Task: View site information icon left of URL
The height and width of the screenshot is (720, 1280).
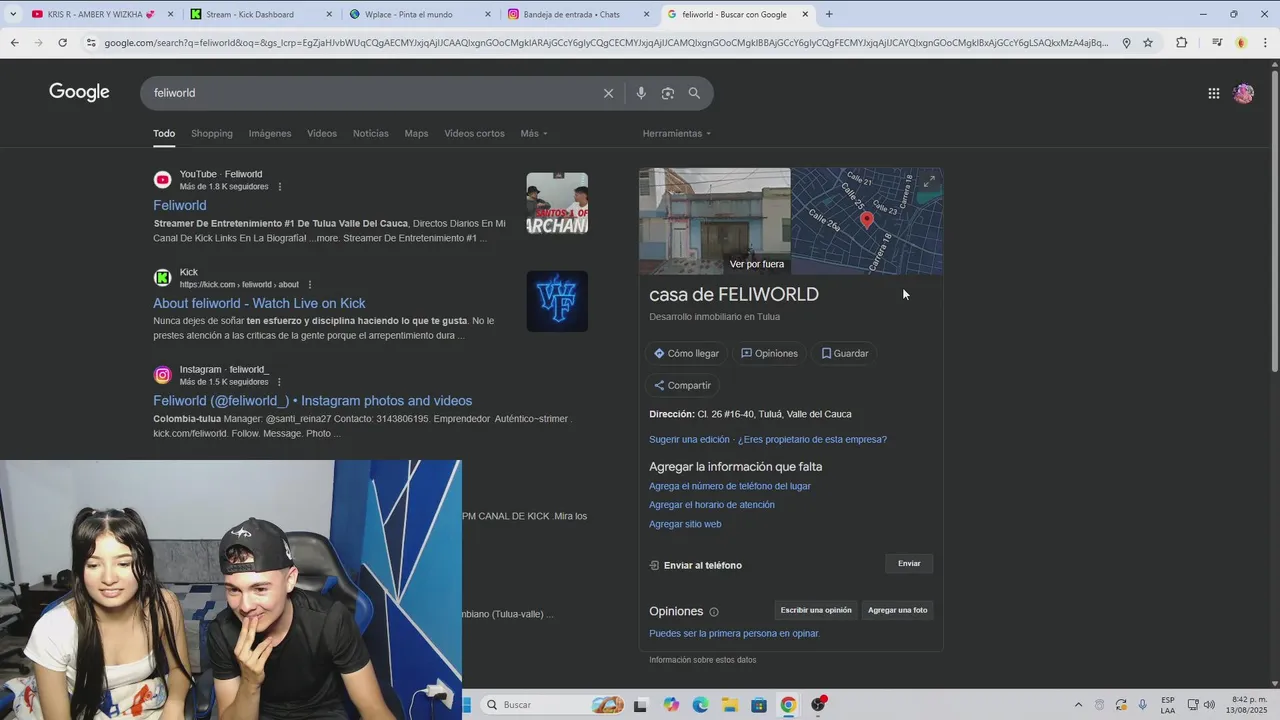Action: point(91,43)
